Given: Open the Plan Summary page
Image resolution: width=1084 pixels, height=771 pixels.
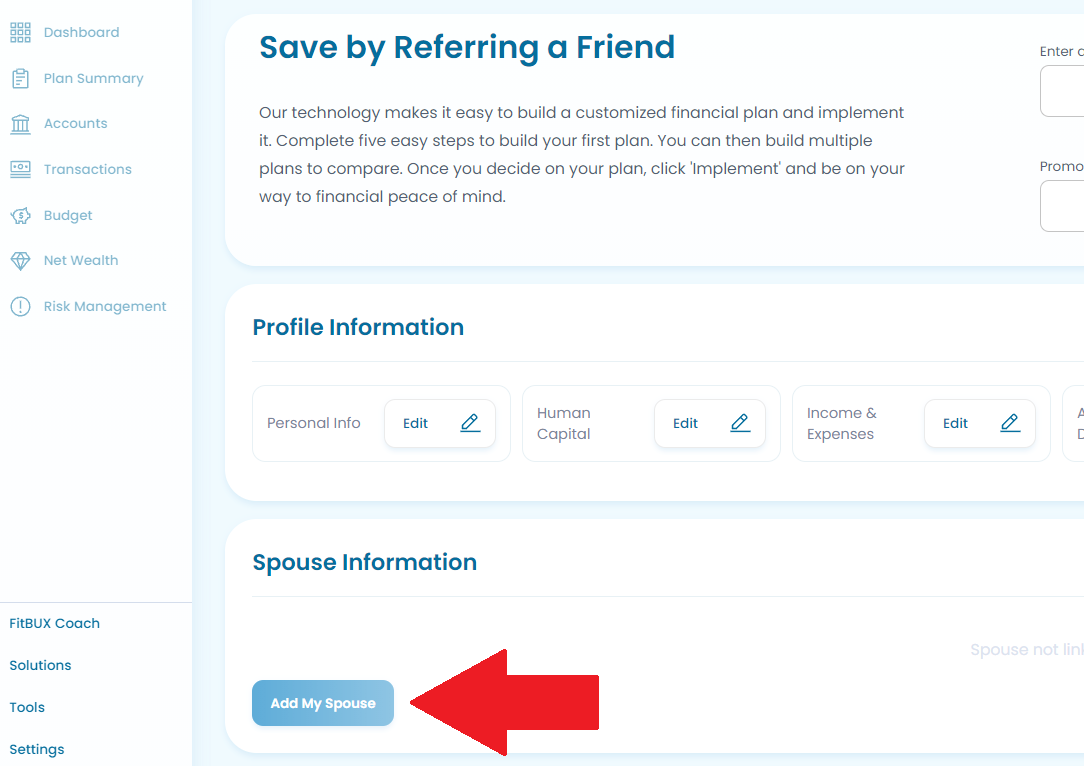Looking at the screenshot, I should click(x=93, y=79).
